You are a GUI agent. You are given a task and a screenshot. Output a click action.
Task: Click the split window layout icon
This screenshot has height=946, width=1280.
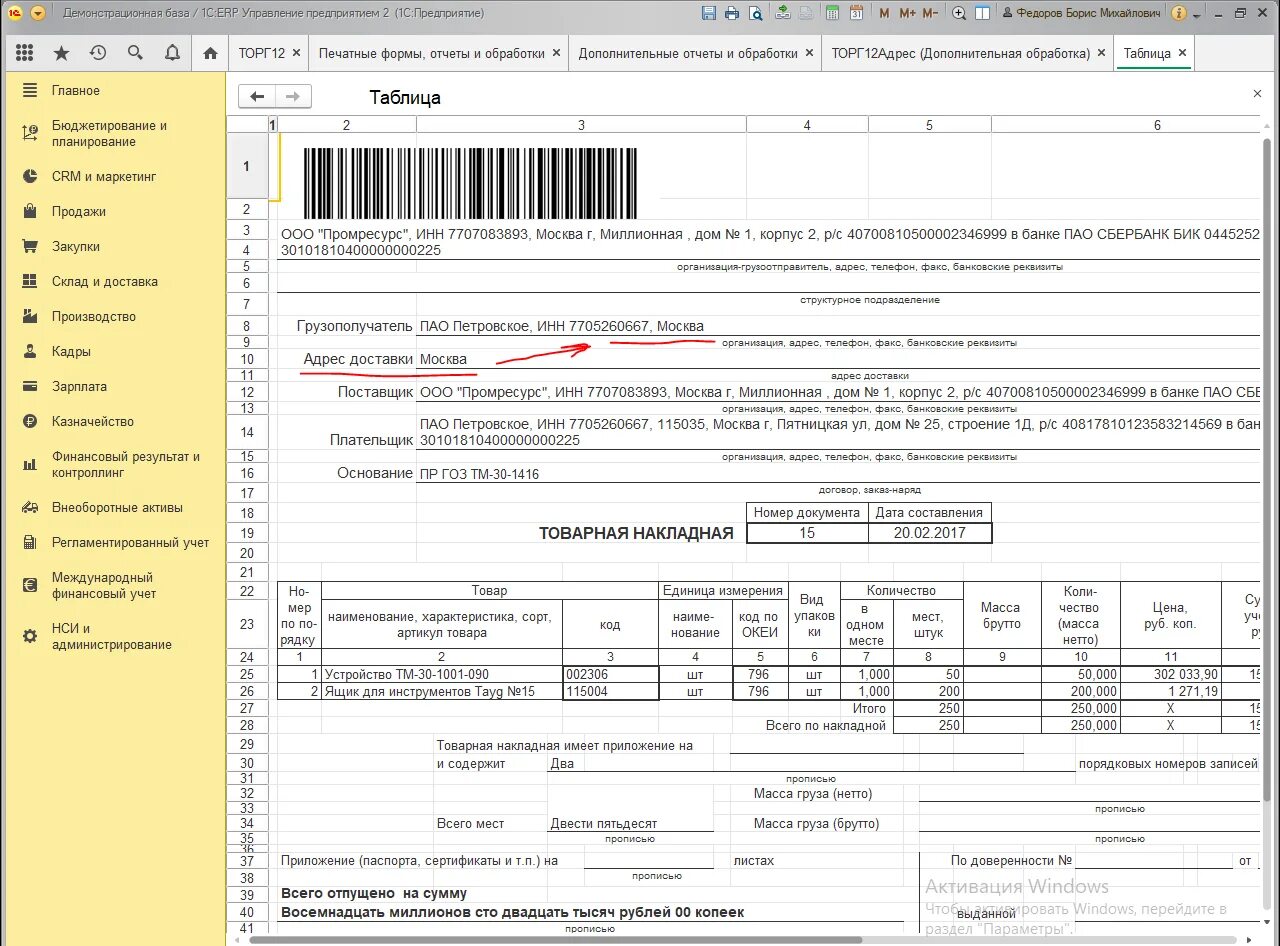coord(983,14)
